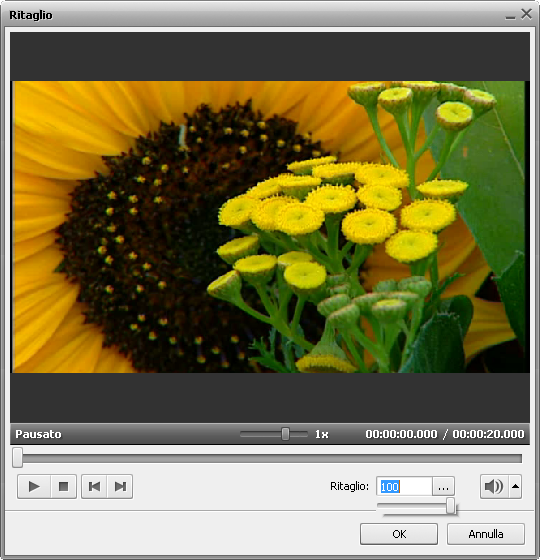Confirm the changes with OK
This screenshot has height=560, width=540.
click(399, 534)
